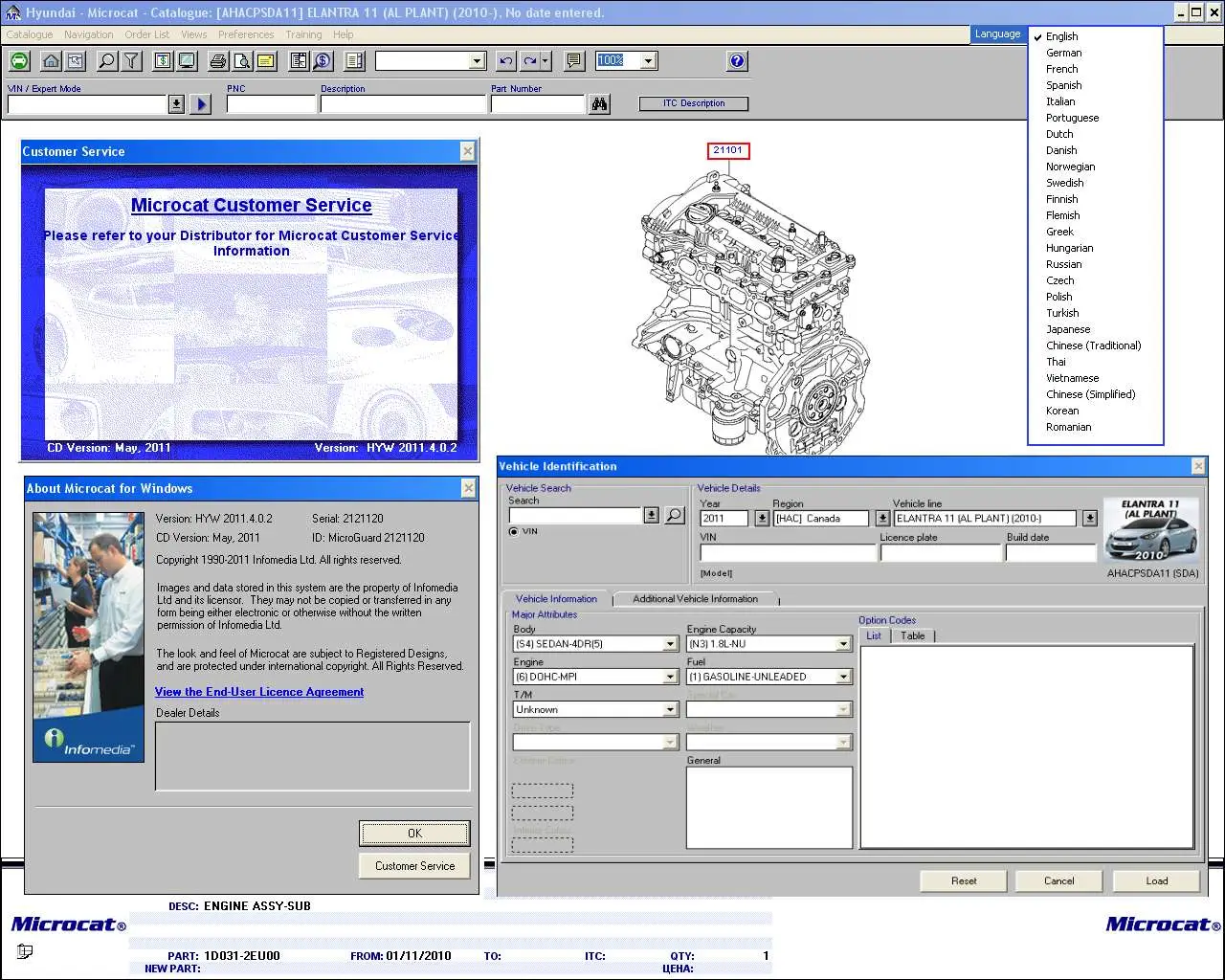The width and height of the screenshot is (1225, 980).
Task: Click the yellow note icon in toolbar
Action: (x=266, y=61)
